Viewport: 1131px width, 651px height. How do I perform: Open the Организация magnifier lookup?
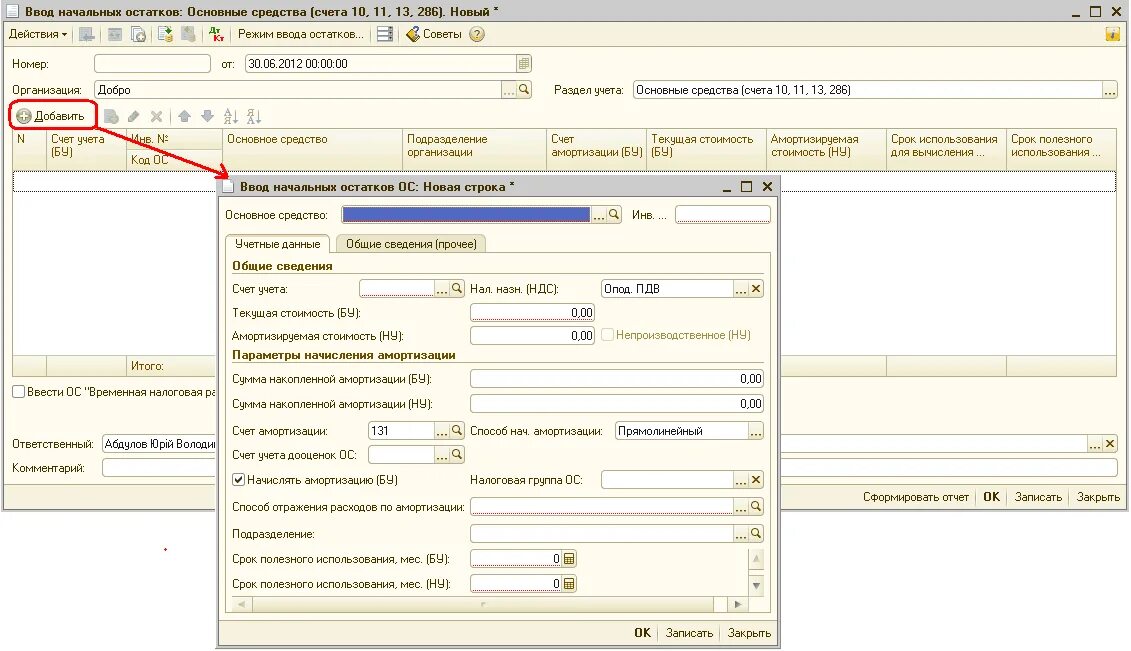524,90
